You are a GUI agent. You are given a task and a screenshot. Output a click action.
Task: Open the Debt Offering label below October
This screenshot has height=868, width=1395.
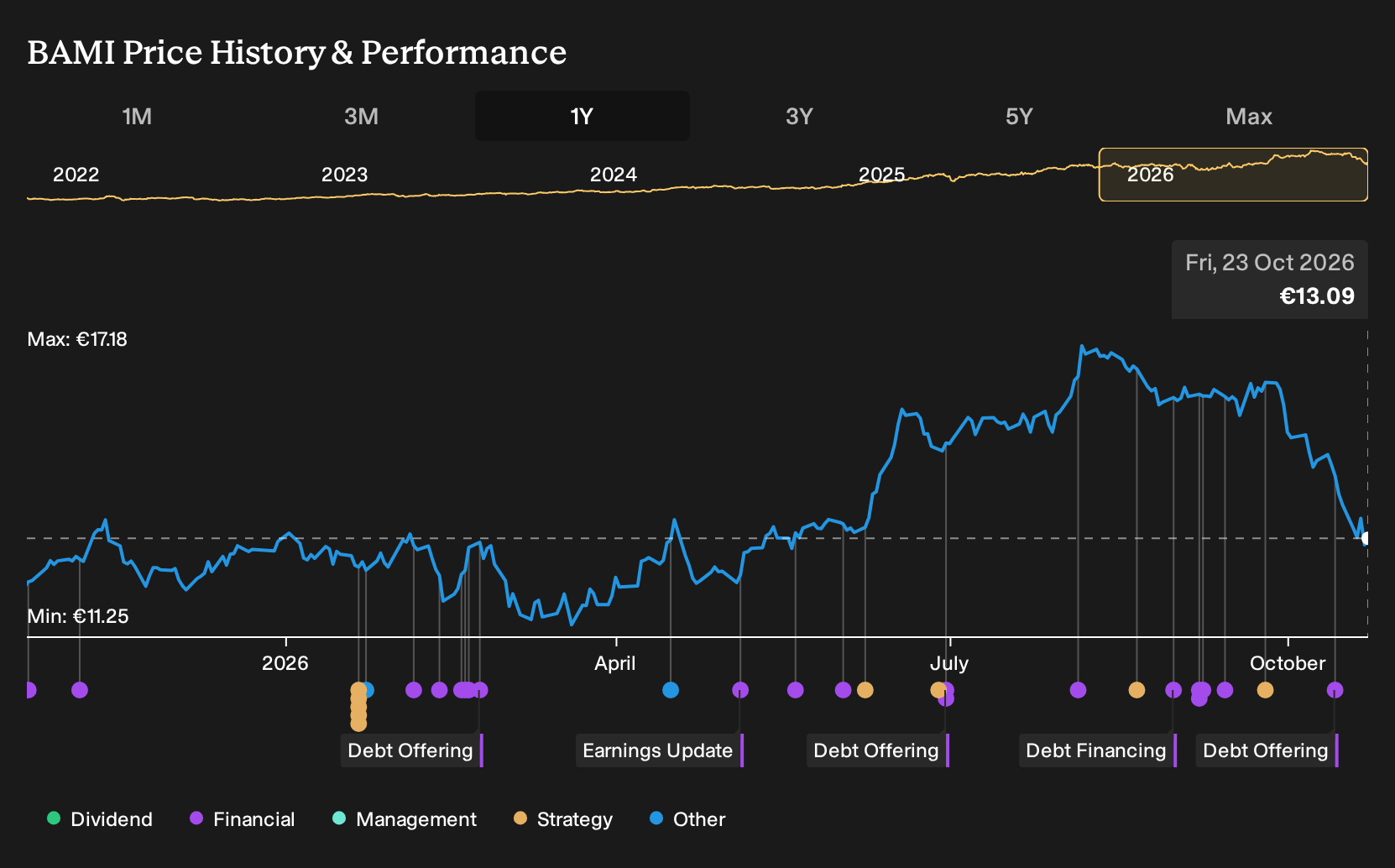point(1267,750)
